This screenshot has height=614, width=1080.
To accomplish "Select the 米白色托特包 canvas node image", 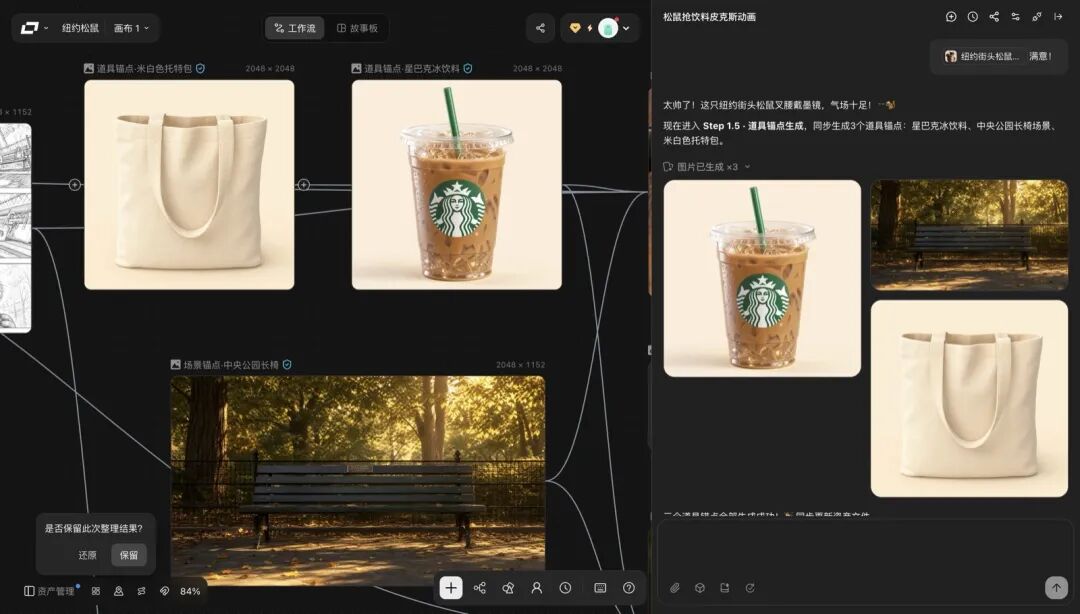I will [x=189, y=185].
